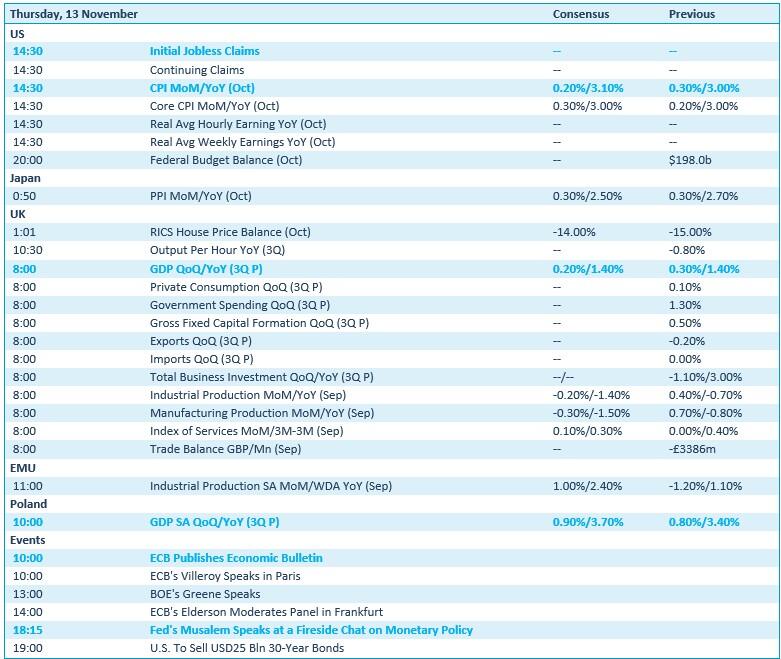Click the Initial Jobless Claims event
The width and height of the screenshot is (781, 659).
point(204,51)
